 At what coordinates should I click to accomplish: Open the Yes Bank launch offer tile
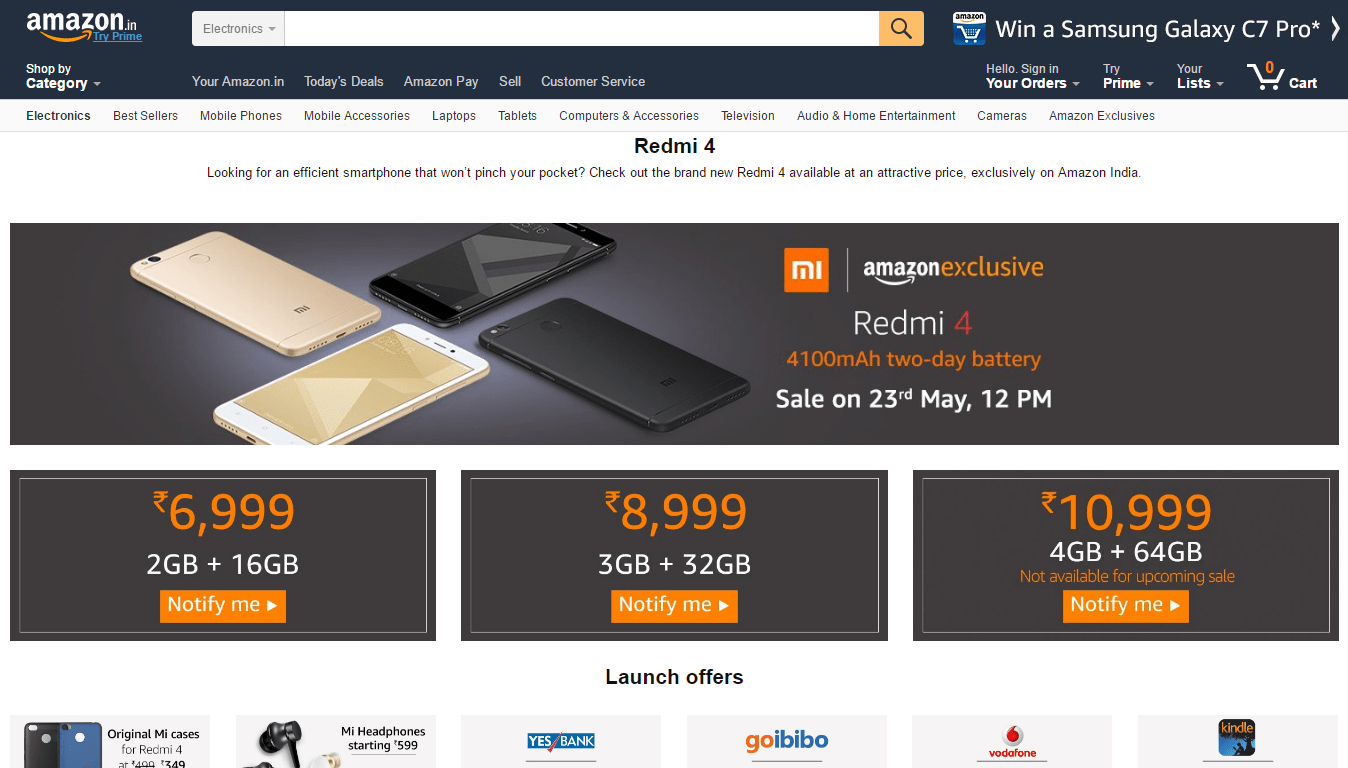pyautogui.click(x=561, y=741)
